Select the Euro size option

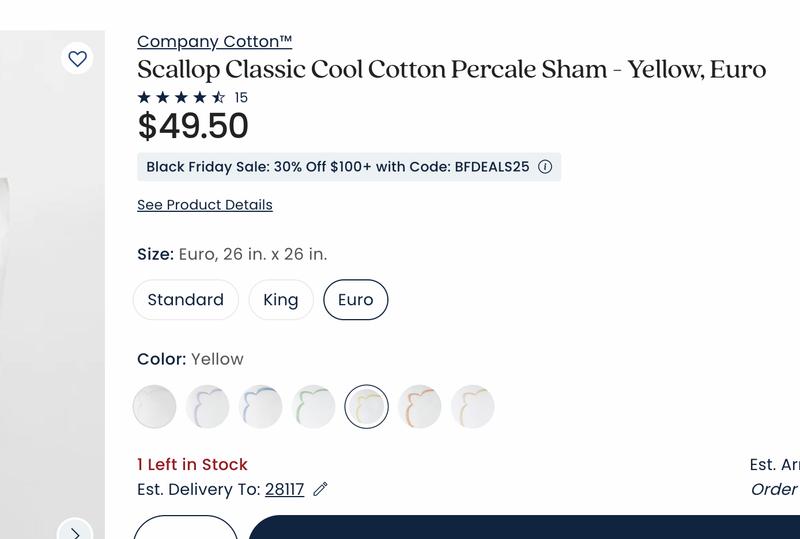pyautogui.click(x=356, y=300)
